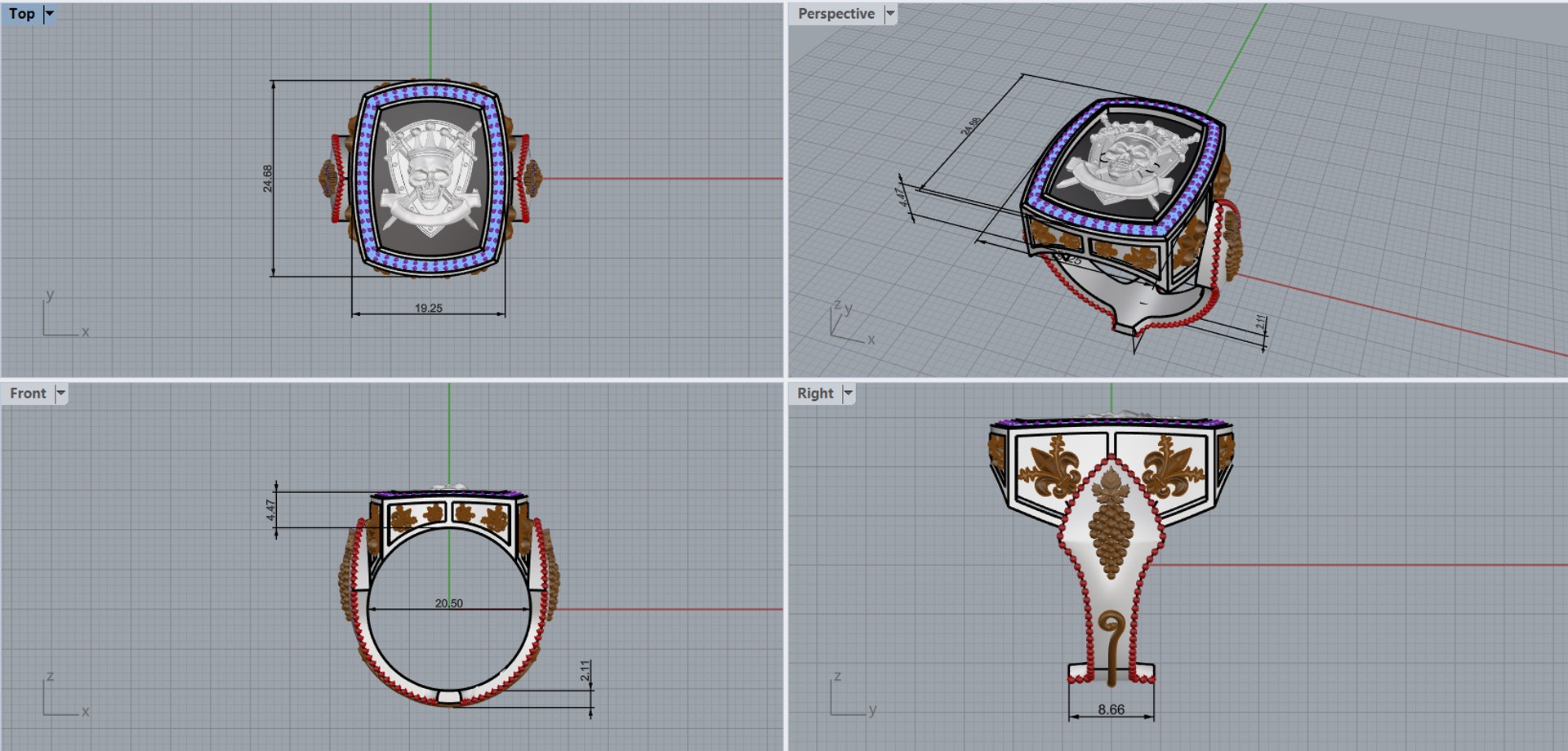Select the skull emblem in Top view
The height and width of the screenshot is (751, 1568).
(x=430, y=177)
